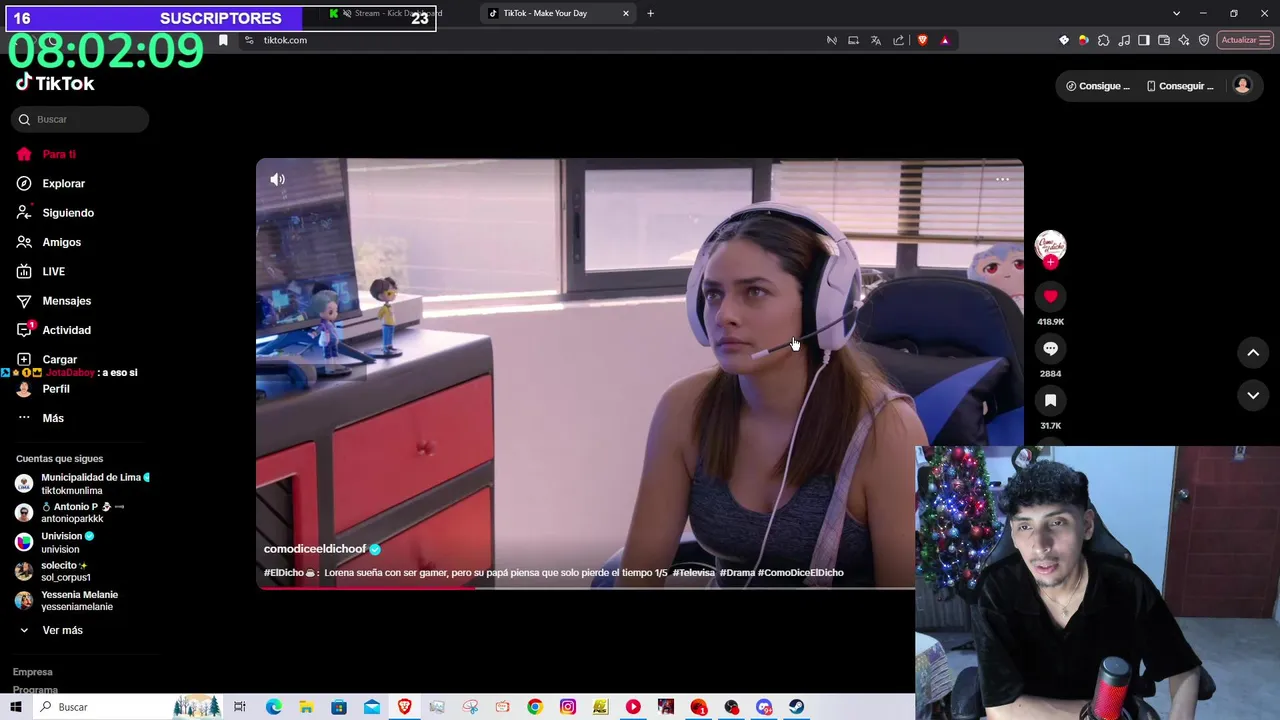The image size is (1280, 720).
Task: Open Instagram from the taskbar
Action: [x=567, y=707]
